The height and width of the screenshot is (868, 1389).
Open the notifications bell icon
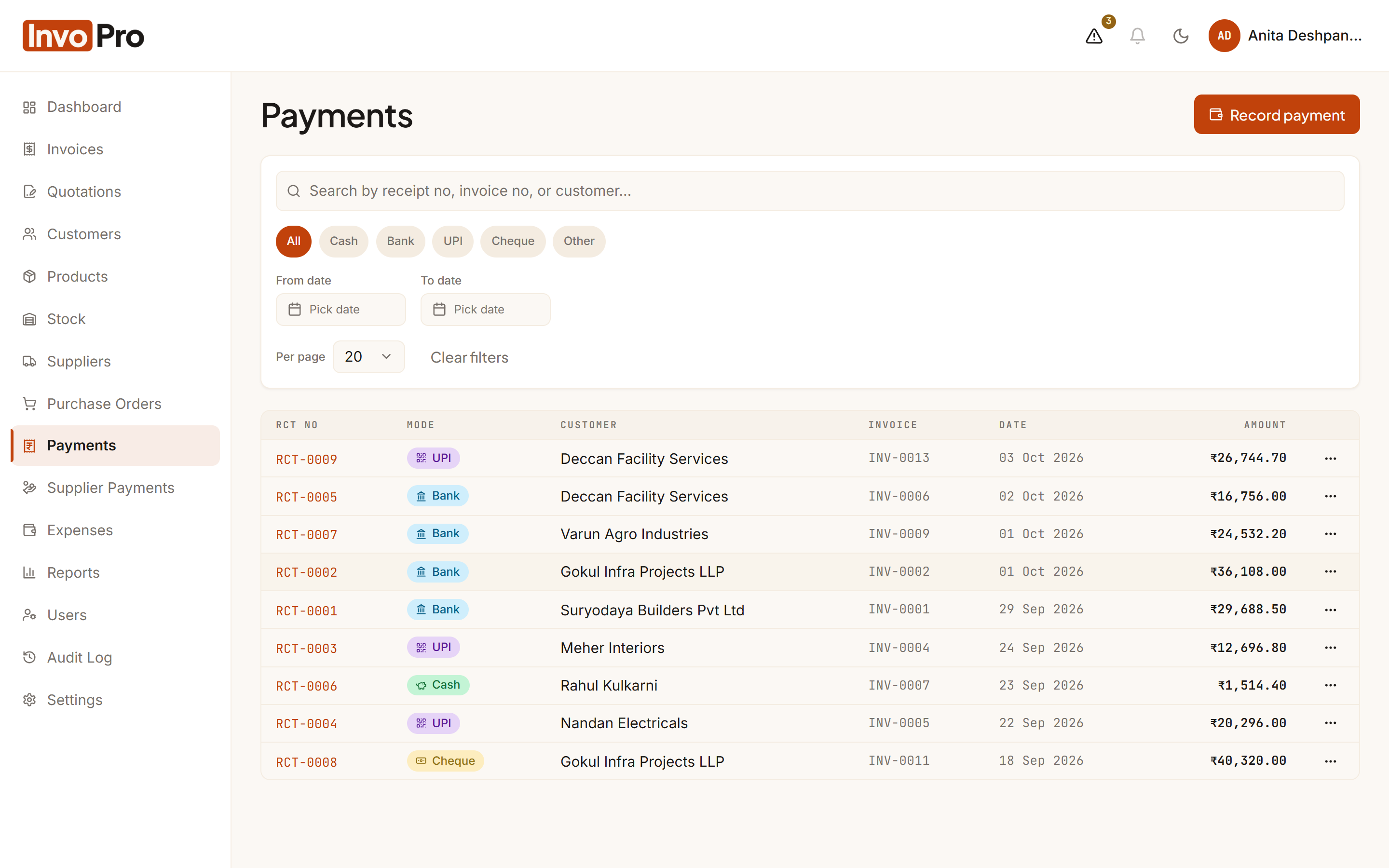click(x=1137, y=36)
